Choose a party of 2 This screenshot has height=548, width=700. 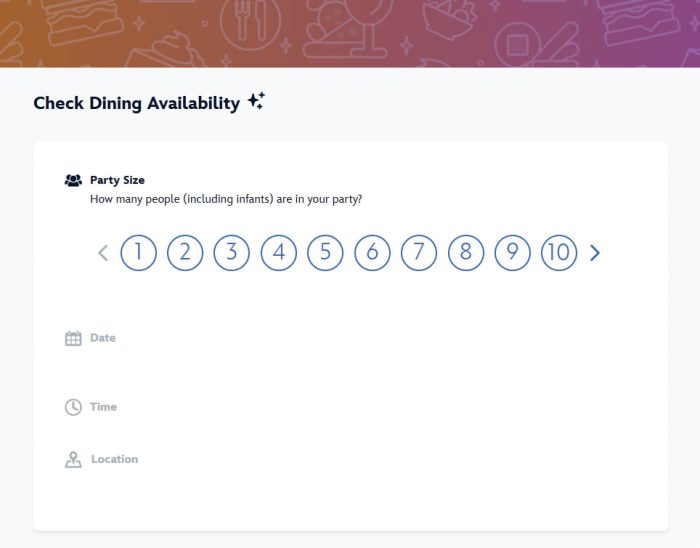tap(185, 253)
